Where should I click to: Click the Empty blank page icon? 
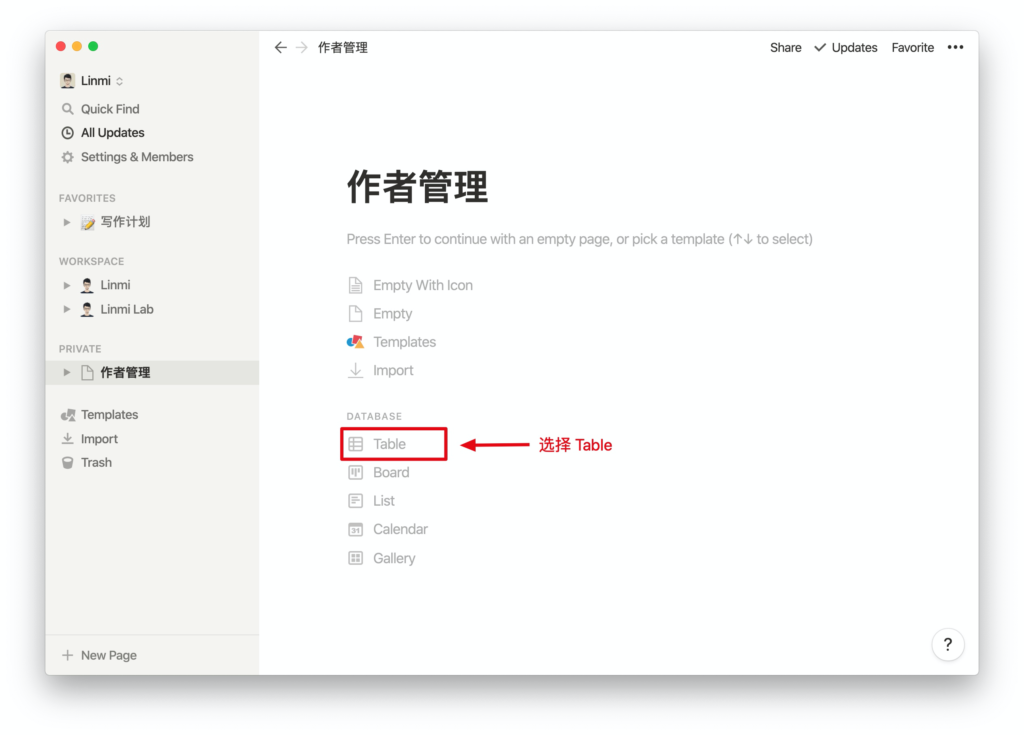355,314
